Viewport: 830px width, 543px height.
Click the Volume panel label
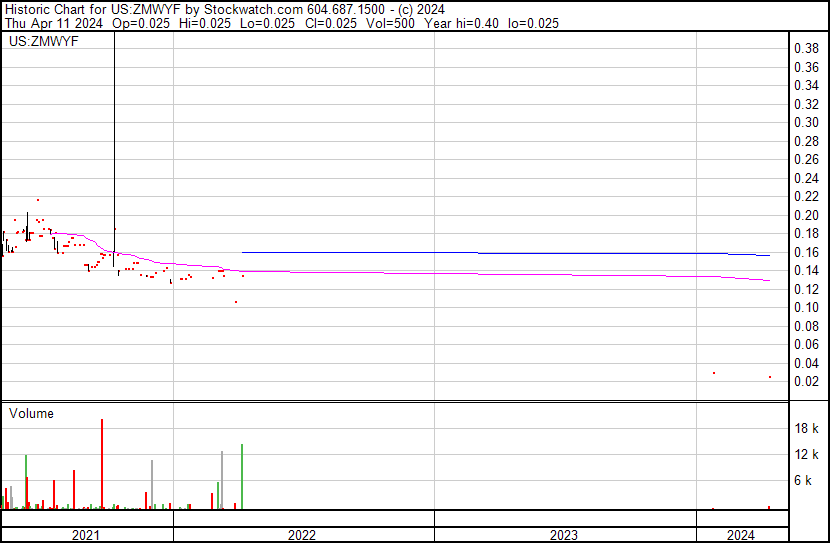click(x=31, y=413)
